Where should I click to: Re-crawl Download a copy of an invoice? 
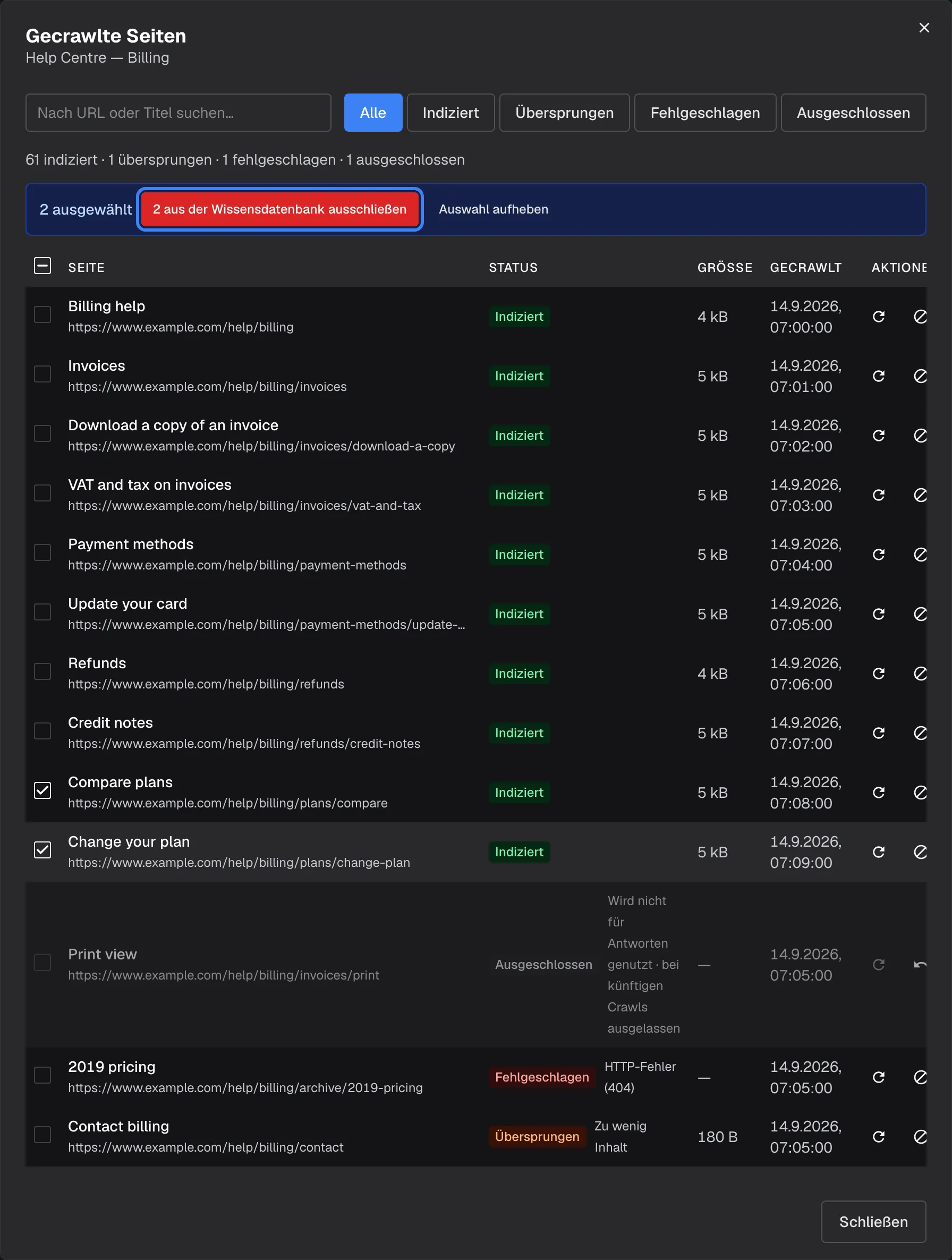click(x=879, y=436)
